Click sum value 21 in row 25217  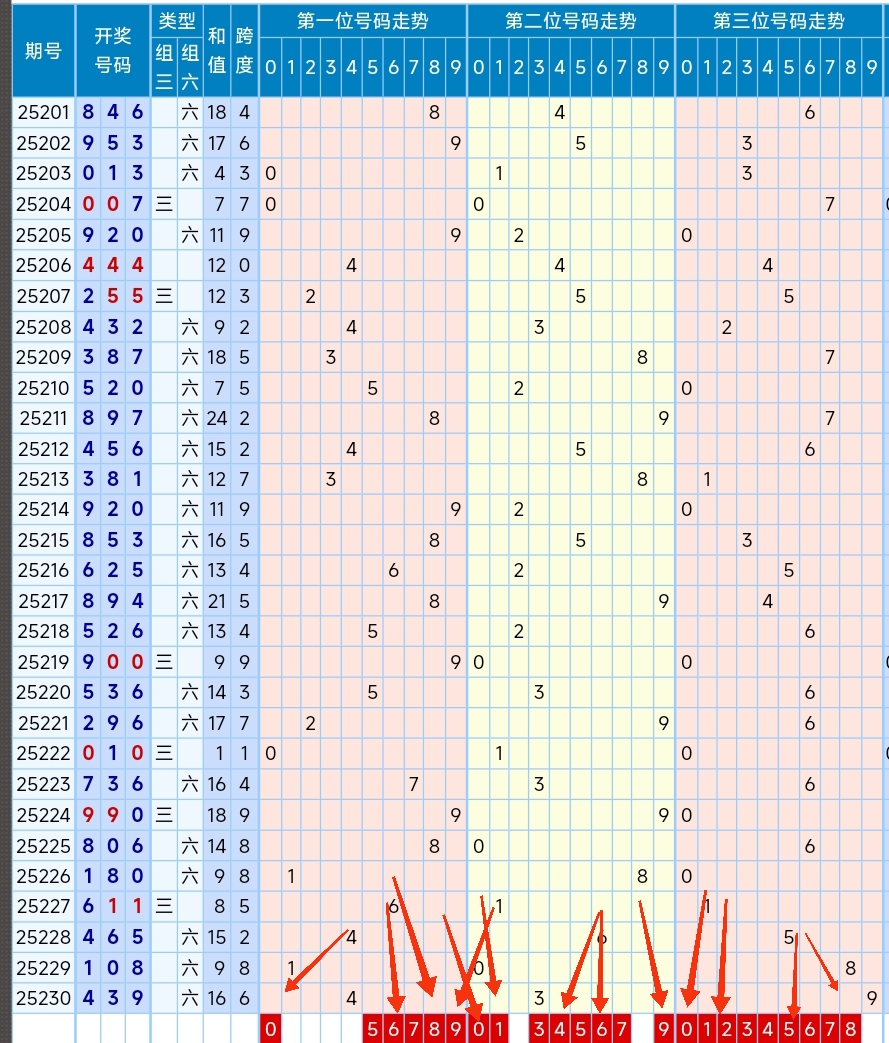click(x=216, y=601)
